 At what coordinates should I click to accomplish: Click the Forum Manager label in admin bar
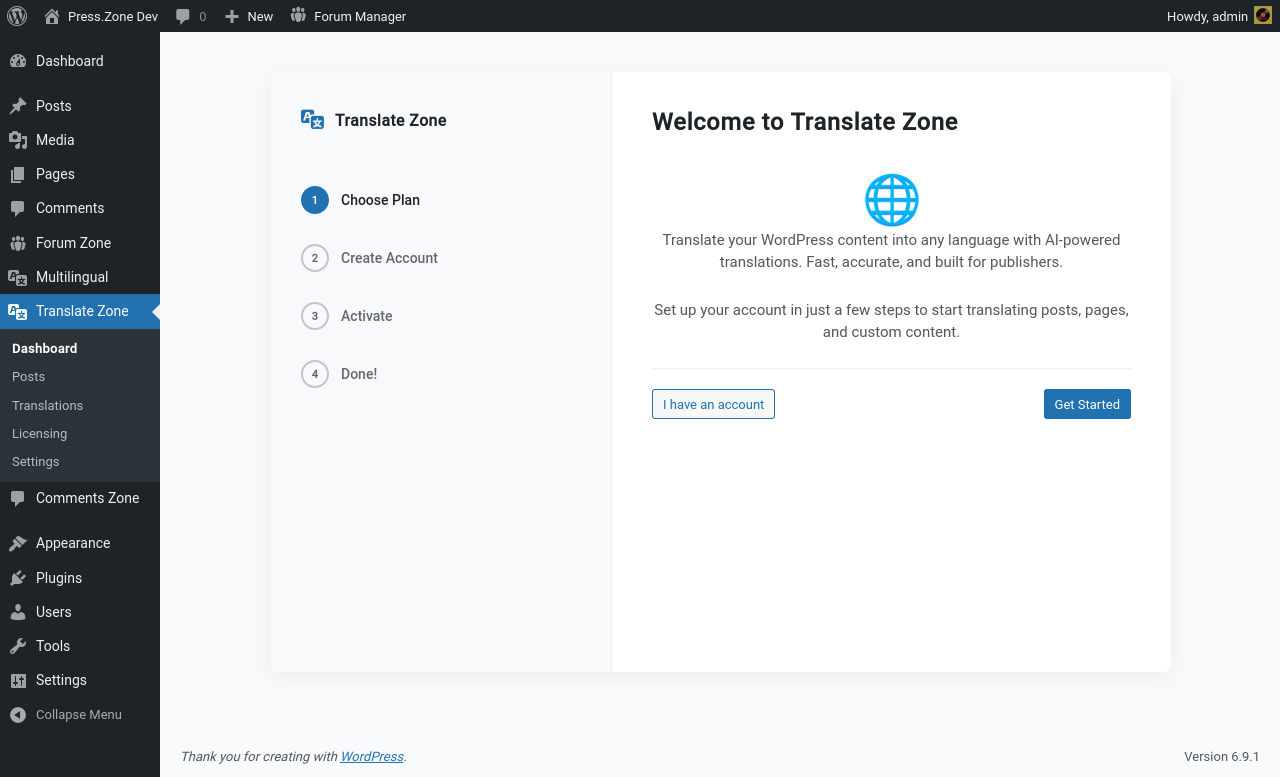(360, 16)
